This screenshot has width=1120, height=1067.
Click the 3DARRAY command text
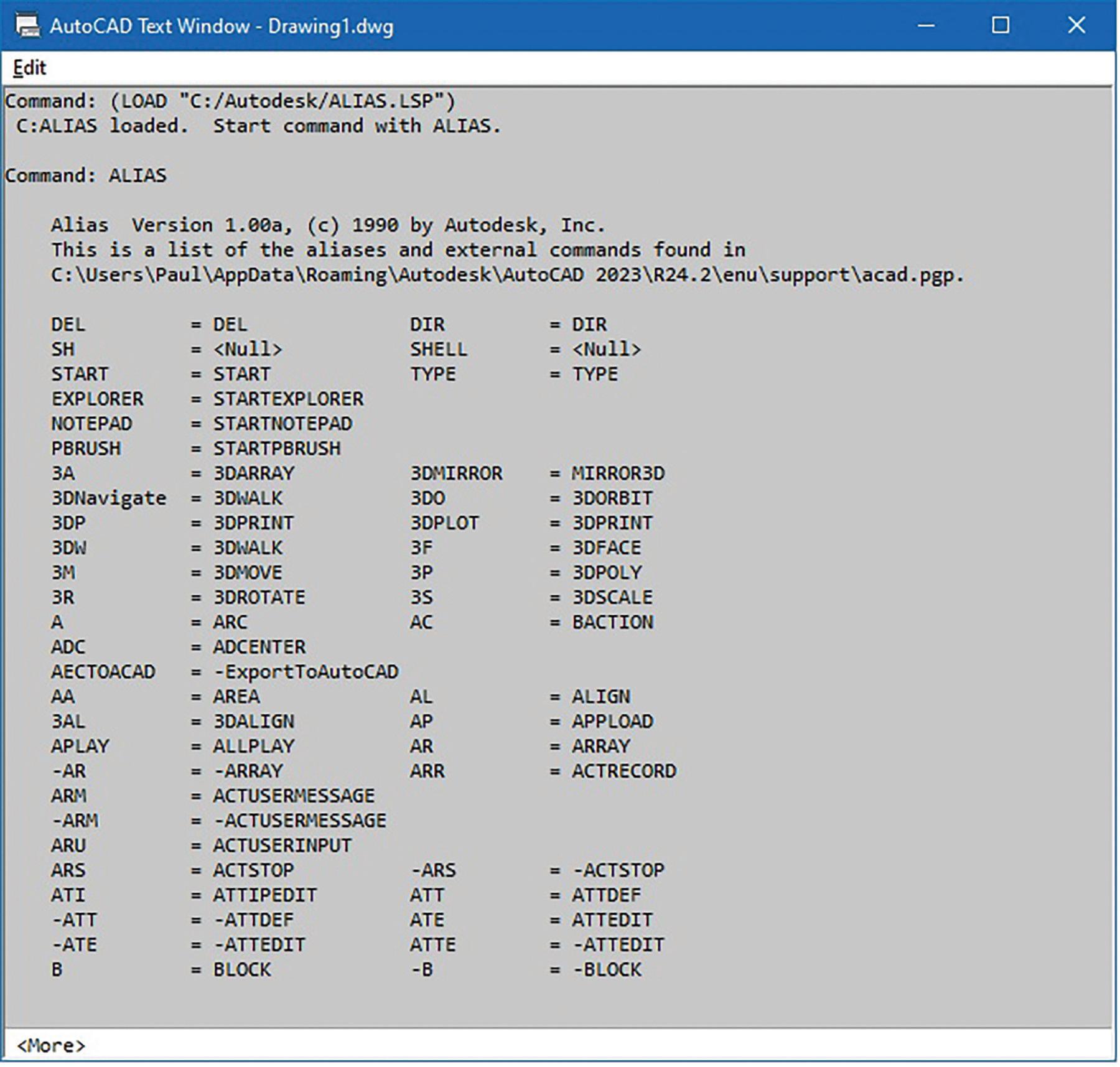(254, 473)
